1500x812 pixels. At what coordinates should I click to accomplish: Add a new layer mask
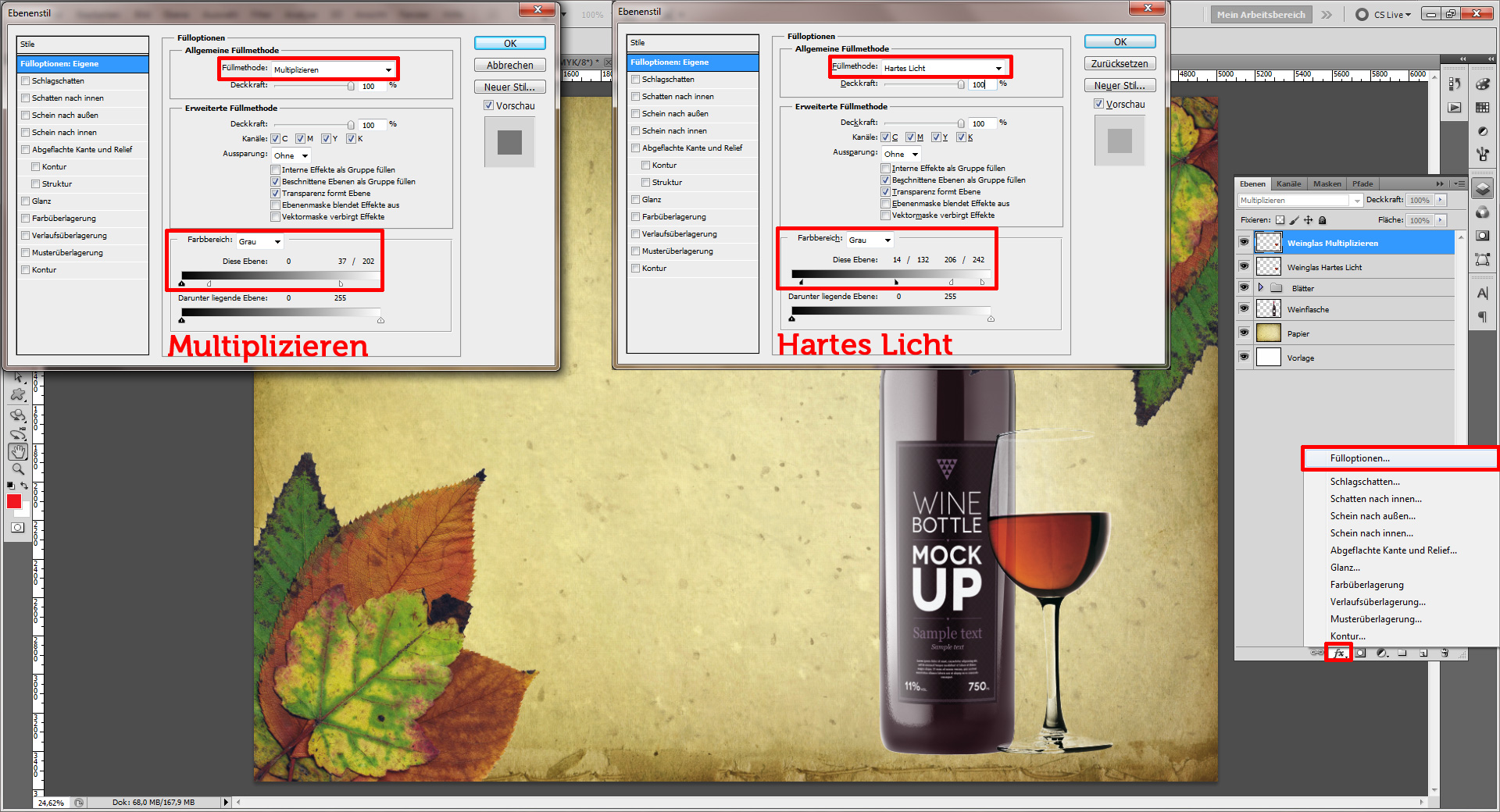[x=1360, y=653]
